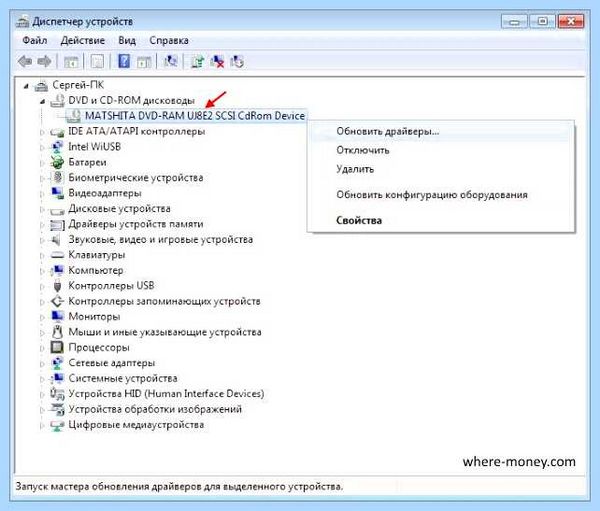Click the Forward arrow toolbar icon

click(44, 61)
